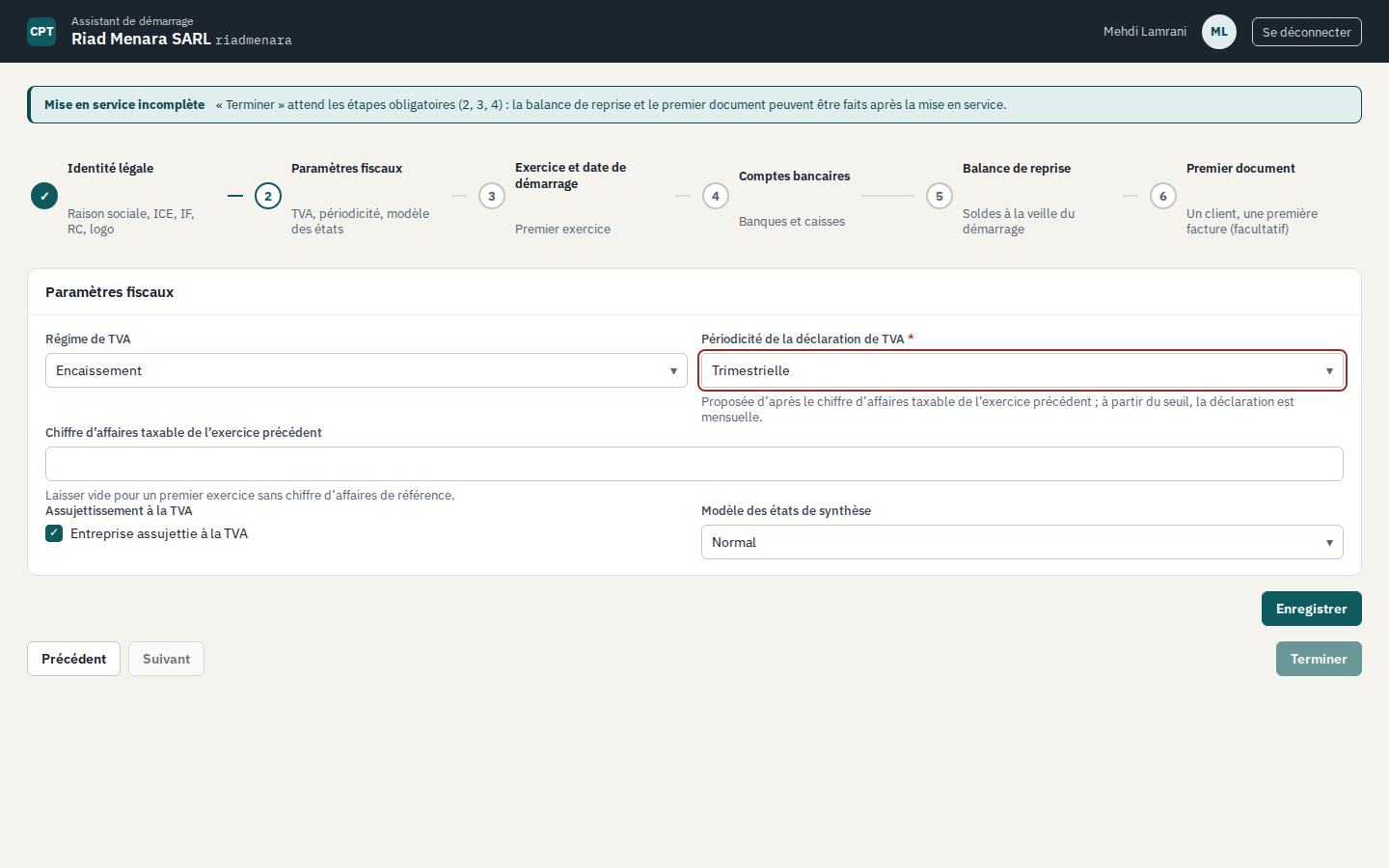Click the Assistant de démarrage header text
Viewport: 1389px width, 868px height.
132,21
